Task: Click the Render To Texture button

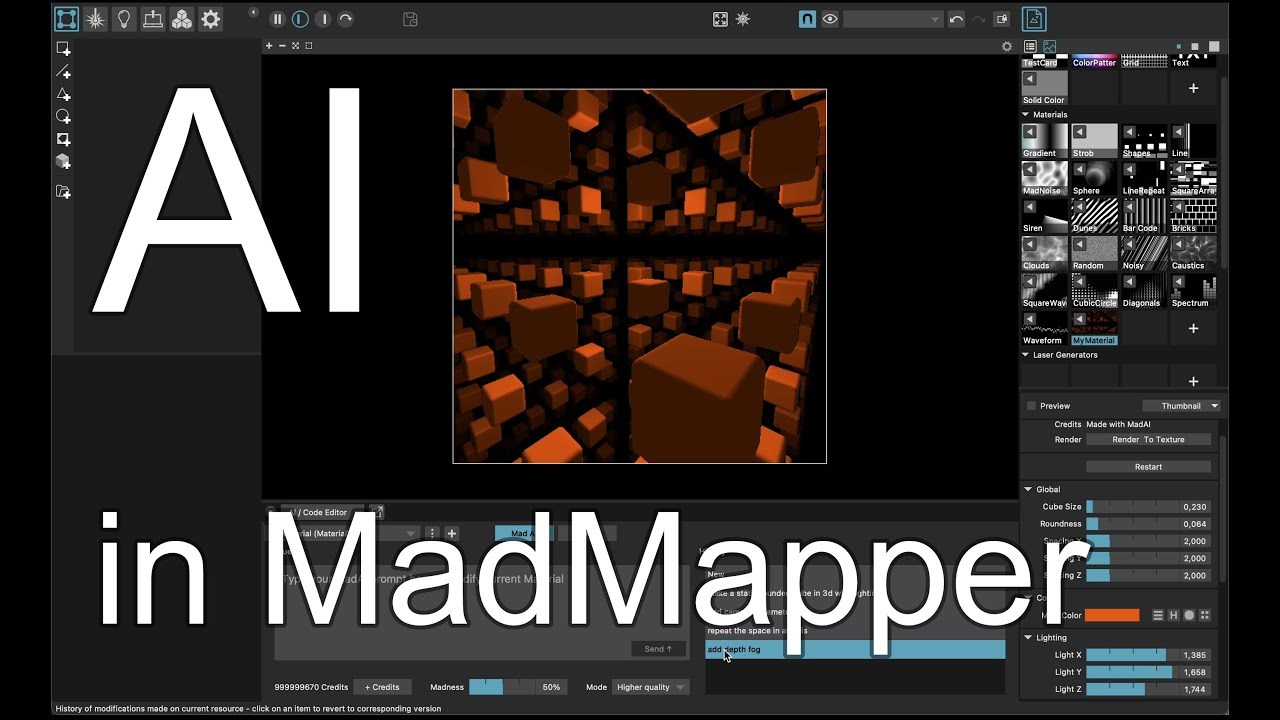Action: (1148, 439)
